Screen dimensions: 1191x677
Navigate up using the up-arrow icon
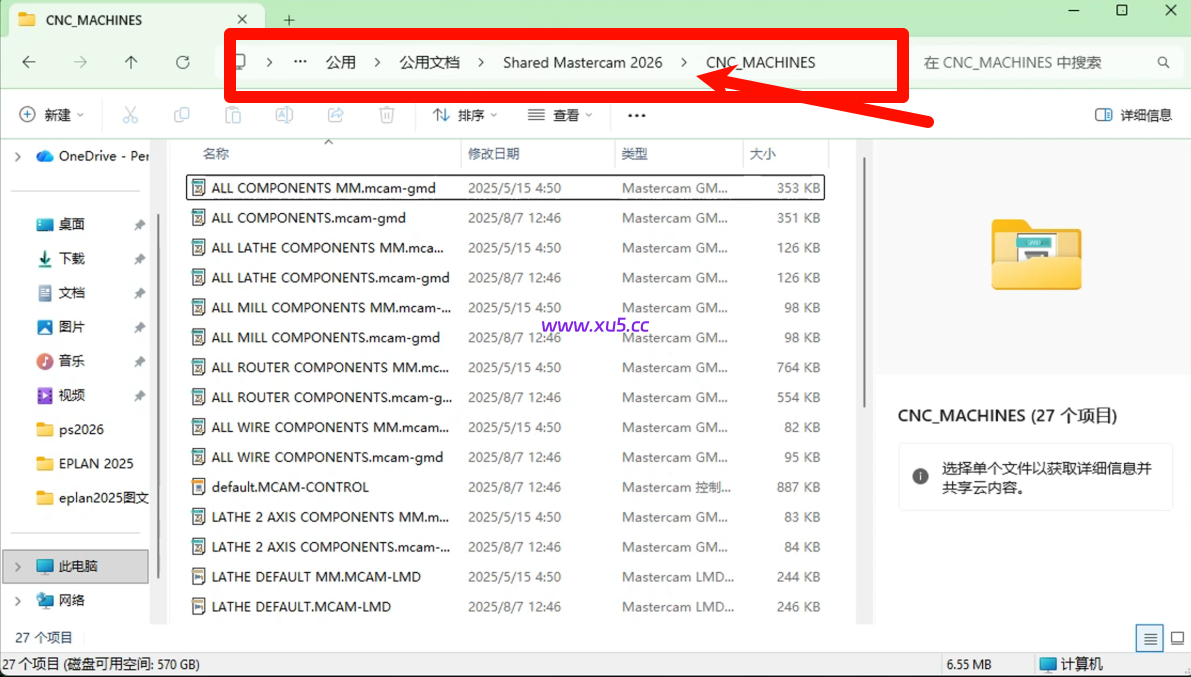click(130, 62)
